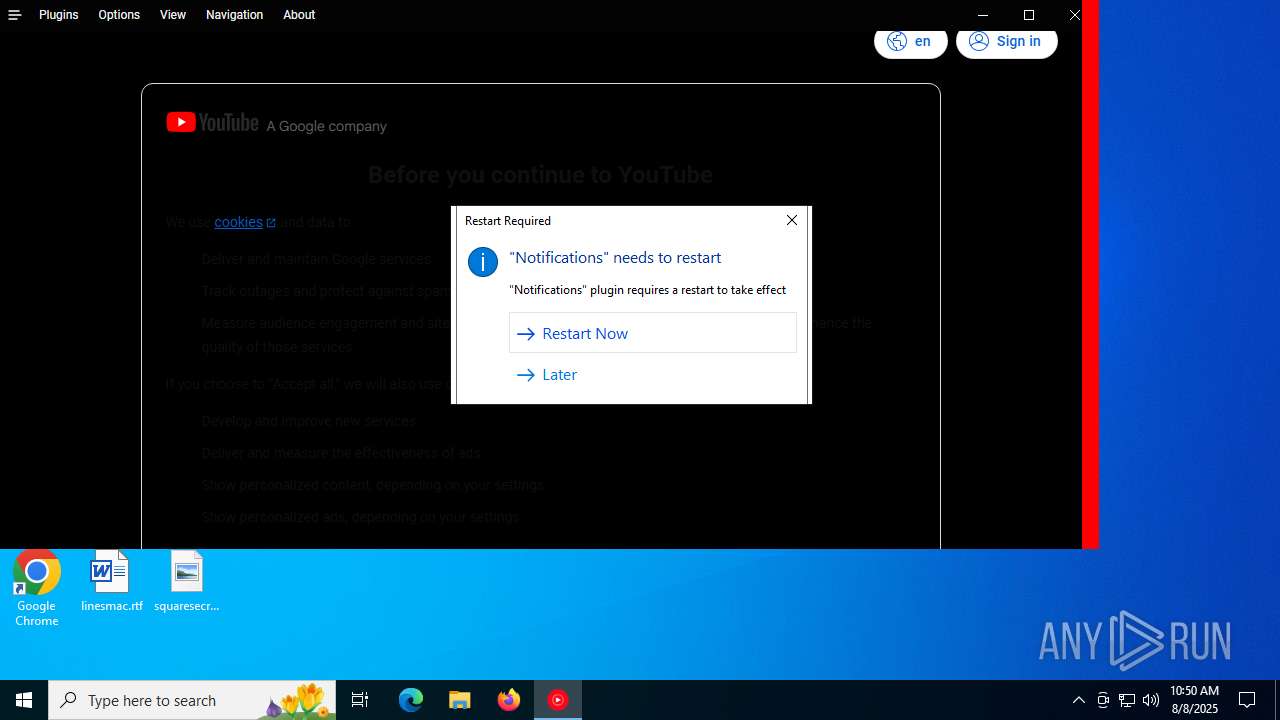Select the squaresecr image file
Viewport: 1280px width, 720px height.
(187, 581)
